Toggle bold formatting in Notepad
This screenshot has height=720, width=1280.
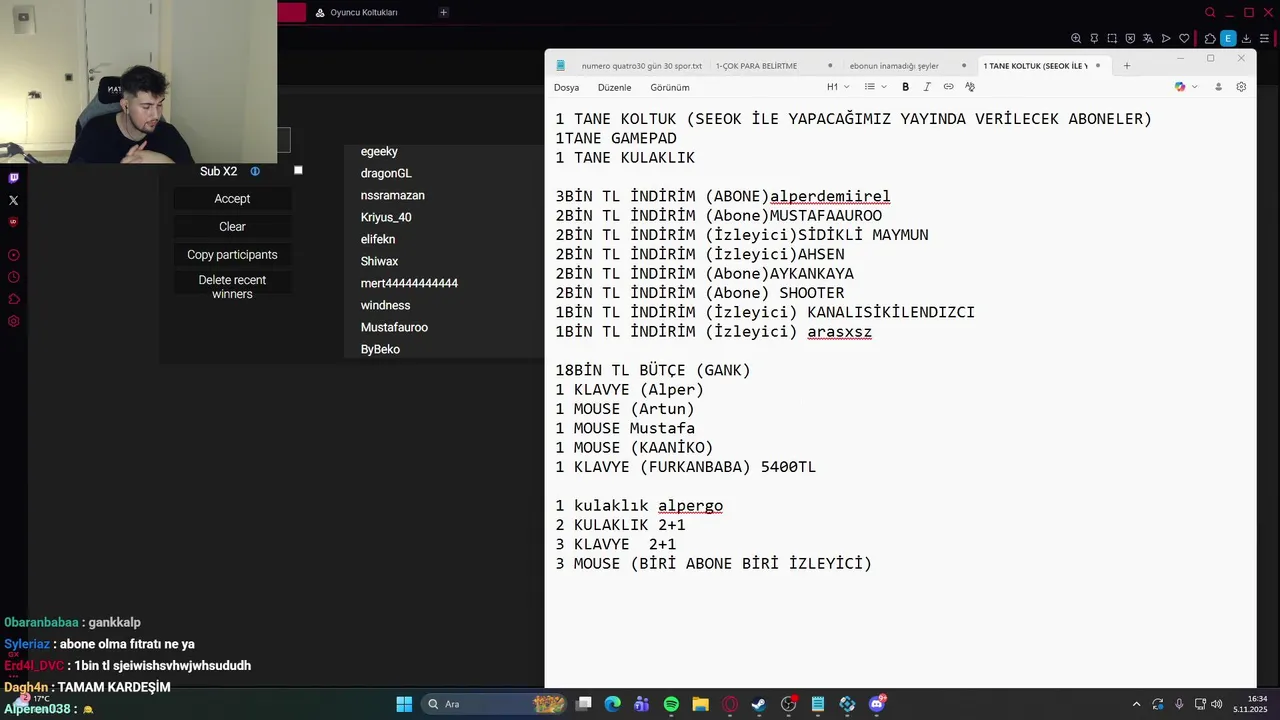(x=906, y=87)
